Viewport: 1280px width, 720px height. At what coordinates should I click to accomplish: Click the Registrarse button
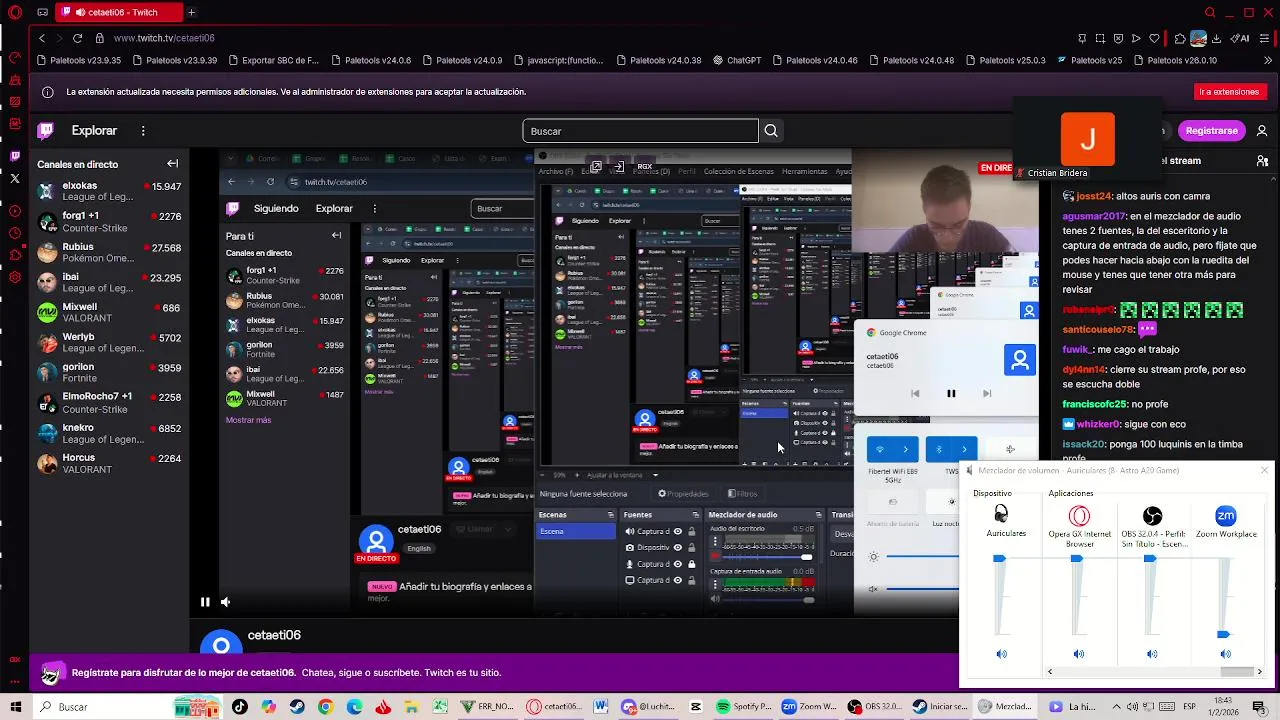coord(1211,131)
